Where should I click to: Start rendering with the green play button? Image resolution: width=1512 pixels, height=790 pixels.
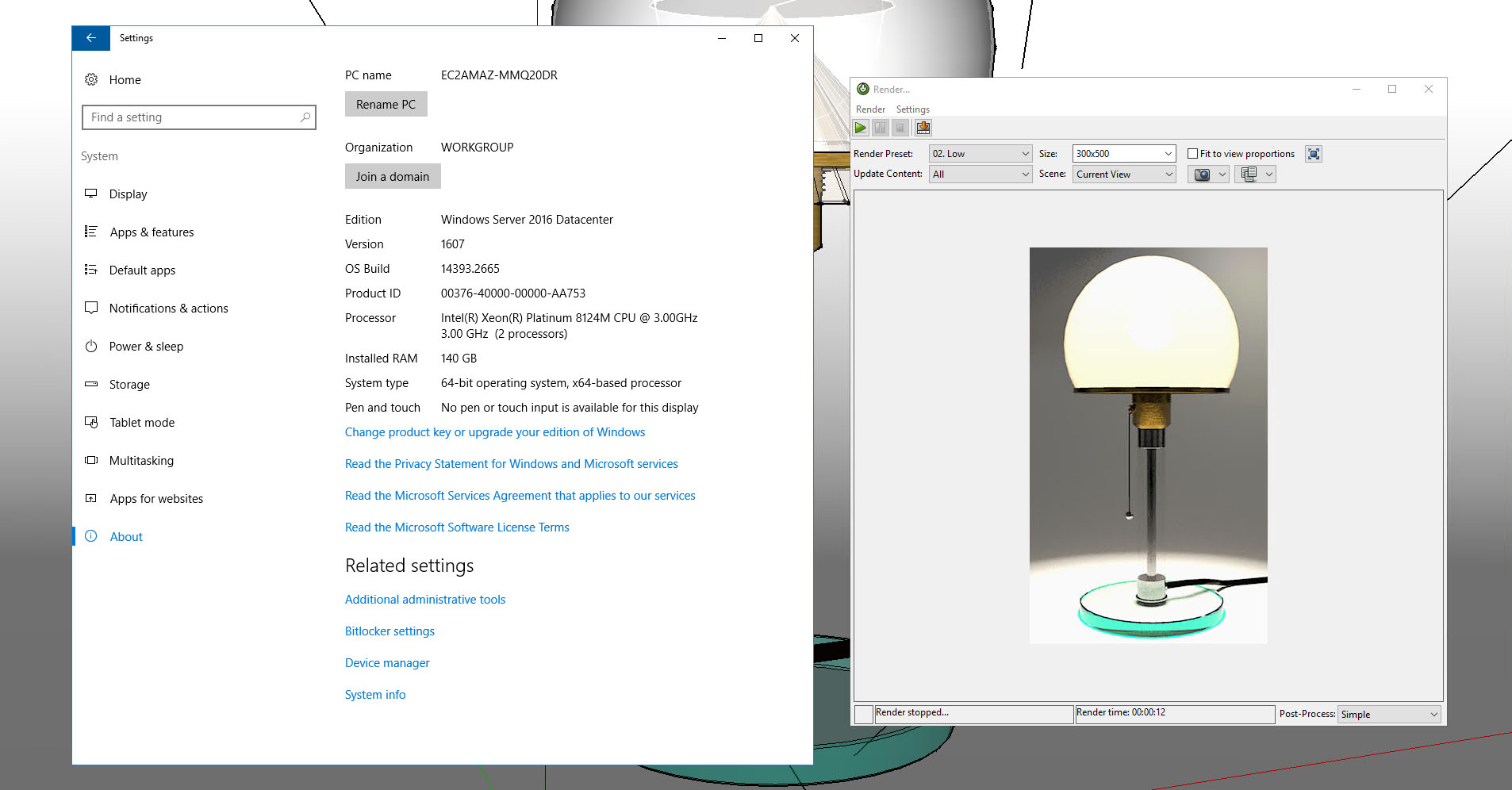861,128
